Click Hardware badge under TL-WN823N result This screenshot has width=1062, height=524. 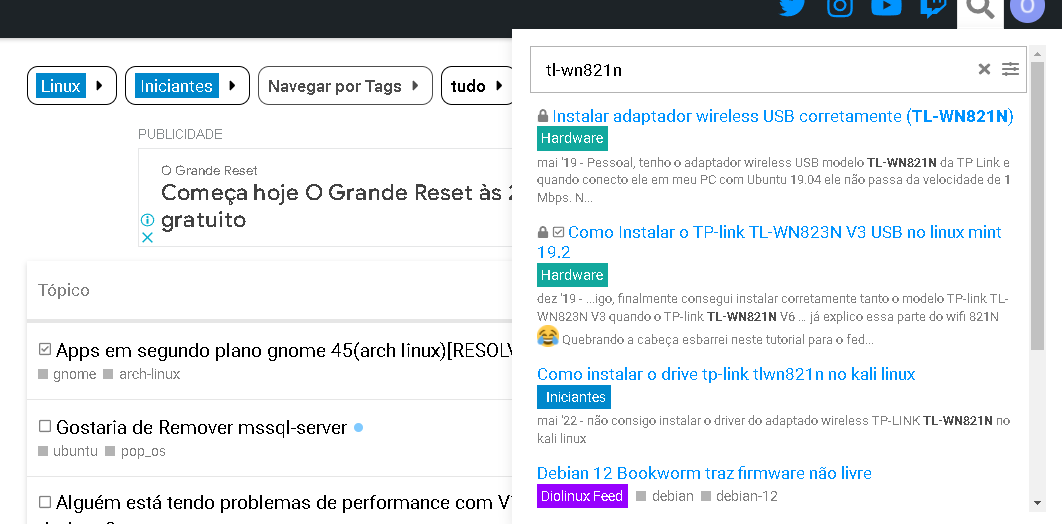click(572, 276)
